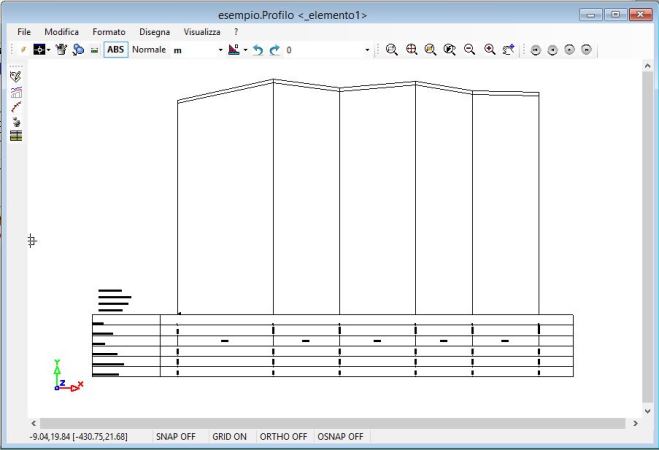
Task: Open the Formato menu
Action: click(x=109, y=32)
